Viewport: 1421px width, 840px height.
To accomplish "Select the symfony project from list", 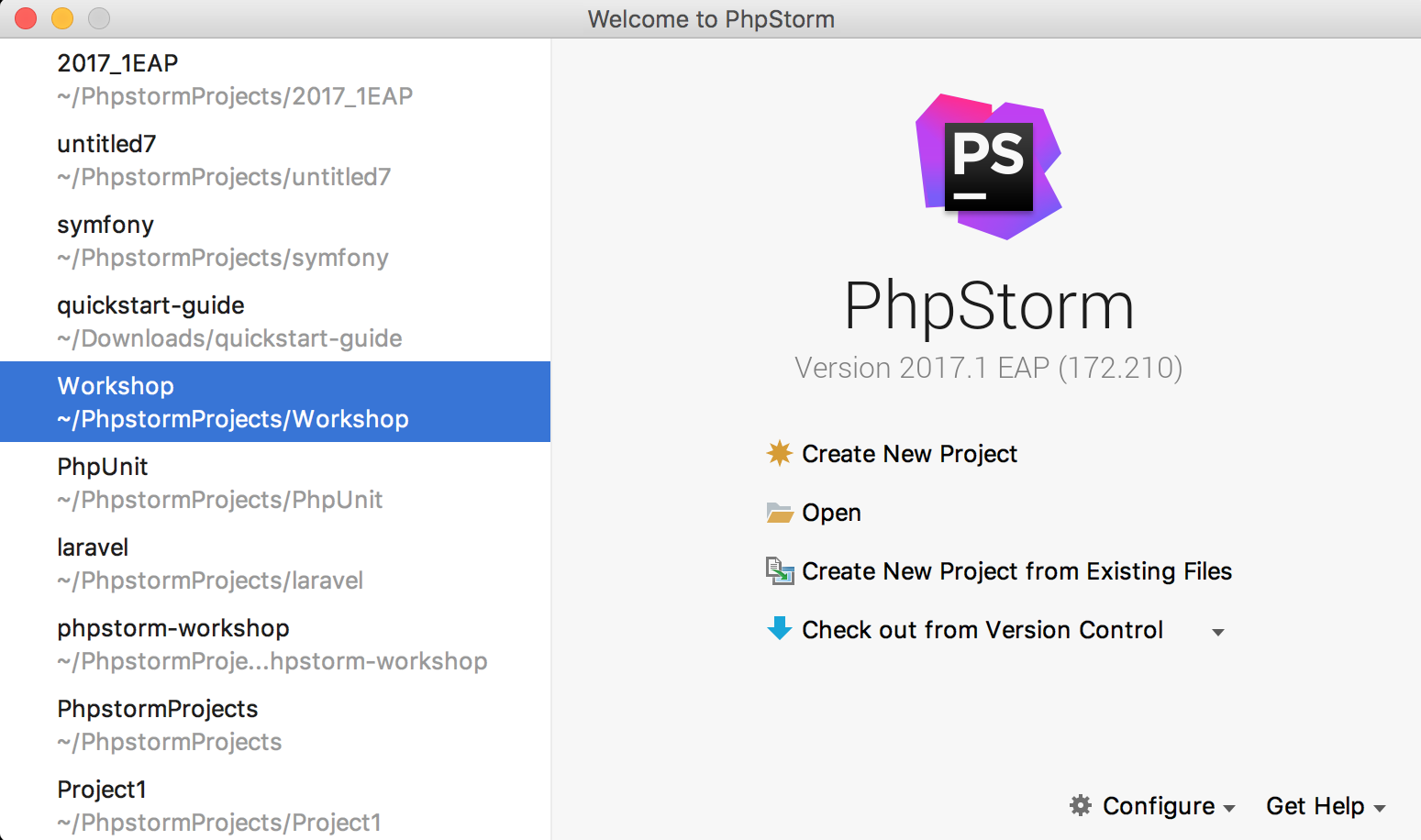I will point(223,240).
